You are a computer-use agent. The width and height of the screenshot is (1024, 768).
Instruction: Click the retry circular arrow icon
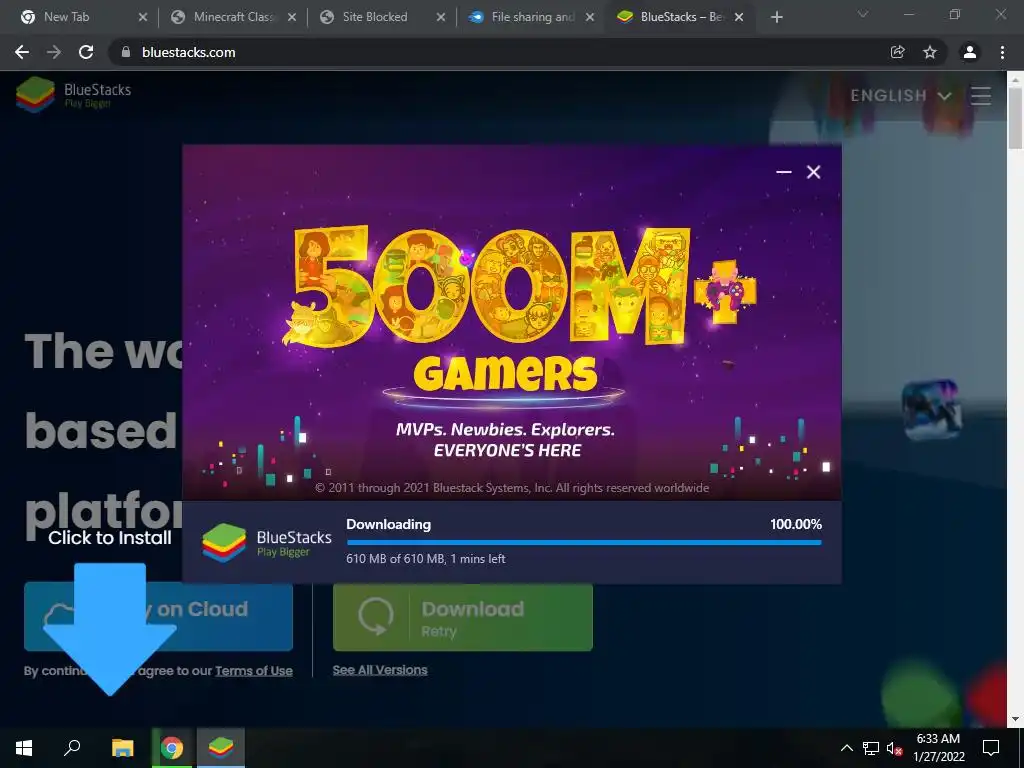[376, 616]
